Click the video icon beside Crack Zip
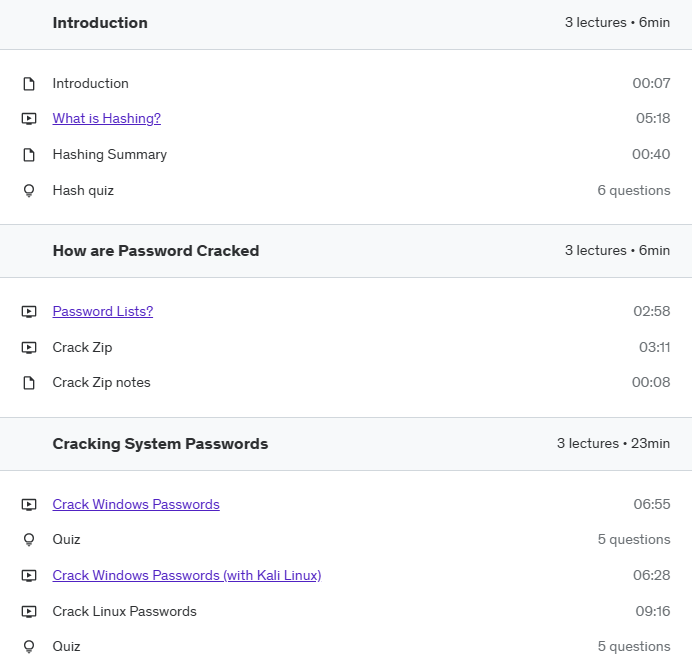Image resolution: width=692 pixels, height=667 pixels. click(x=29, y=347)
